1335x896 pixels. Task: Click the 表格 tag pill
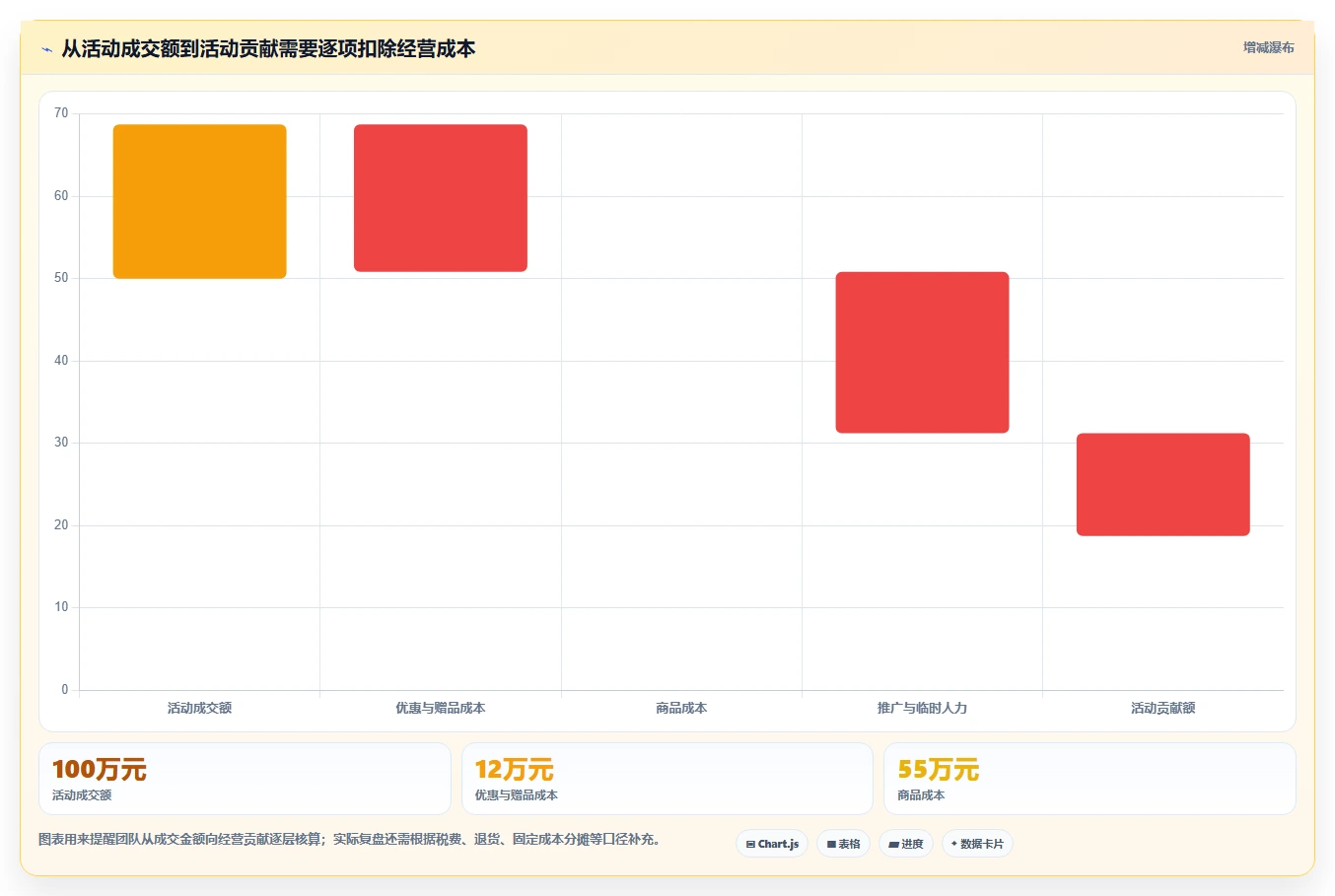click(x=843, y=844)
